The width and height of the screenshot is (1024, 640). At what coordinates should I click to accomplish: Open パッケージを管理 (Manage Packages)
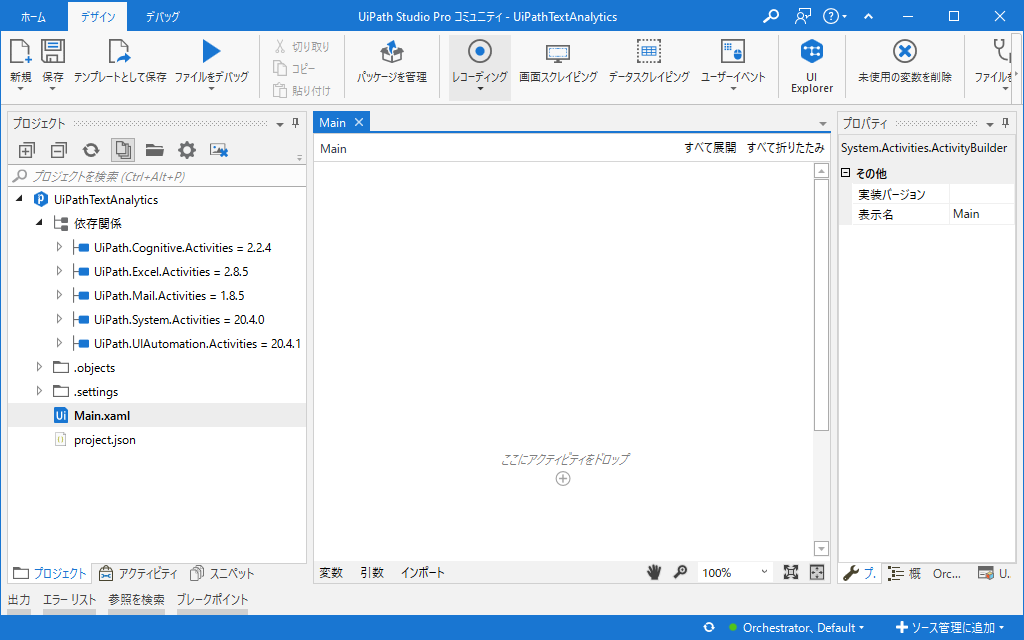(x=392, y=52)
